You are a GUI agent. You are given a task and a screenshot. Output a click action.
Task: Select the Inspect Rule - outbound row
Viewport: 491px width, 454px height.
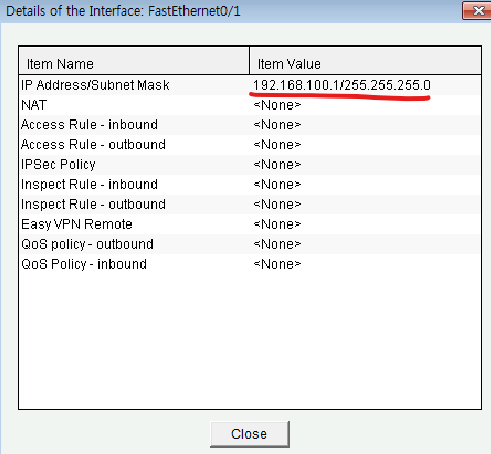(x=250, y=204)
